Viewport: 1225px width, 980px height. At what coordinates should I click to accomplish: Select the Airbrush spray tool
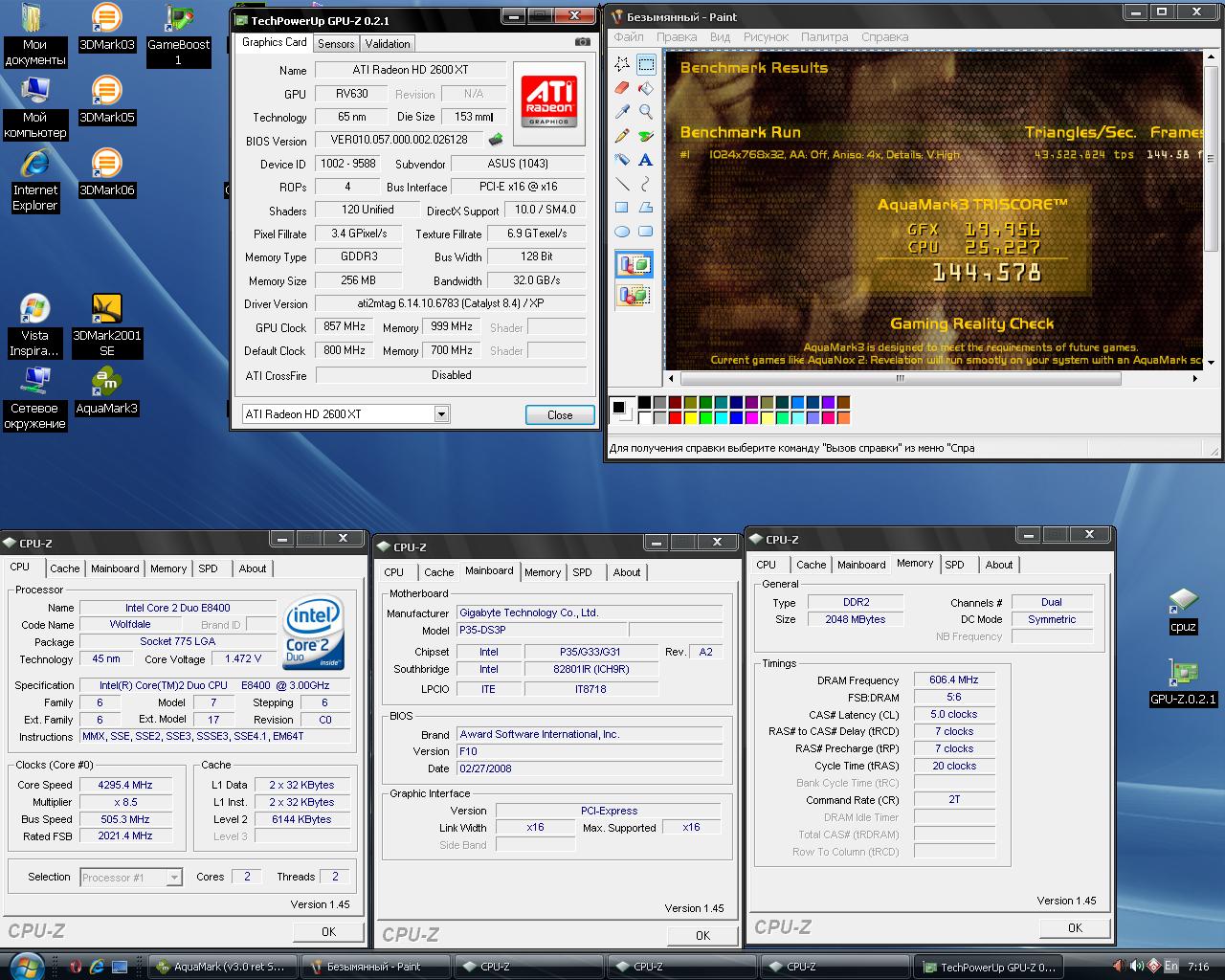coord(622,160)
